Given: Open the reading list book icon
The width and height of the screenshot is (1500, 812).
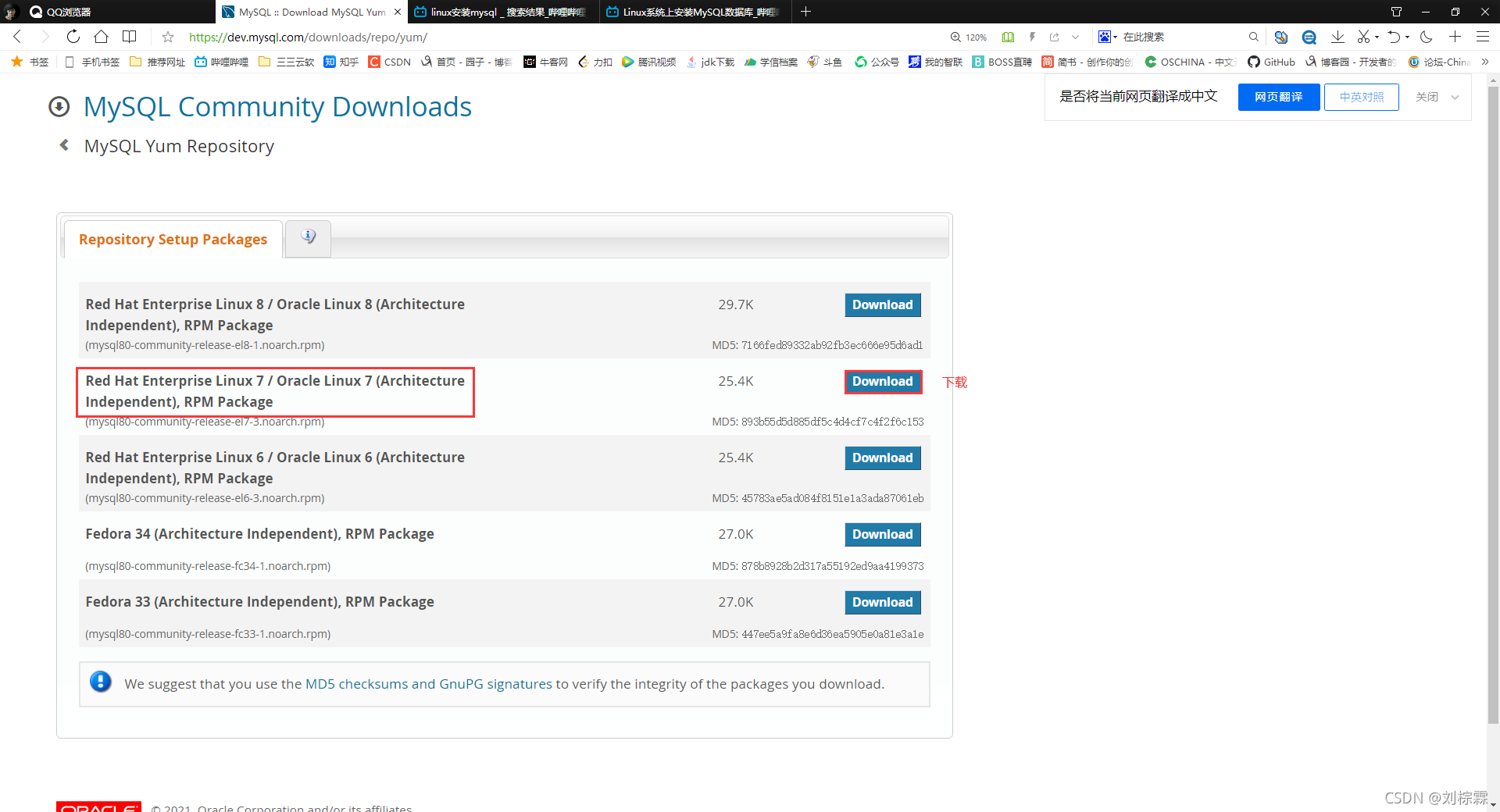Looking at the screenshot, I should click(x=130, y=37).
